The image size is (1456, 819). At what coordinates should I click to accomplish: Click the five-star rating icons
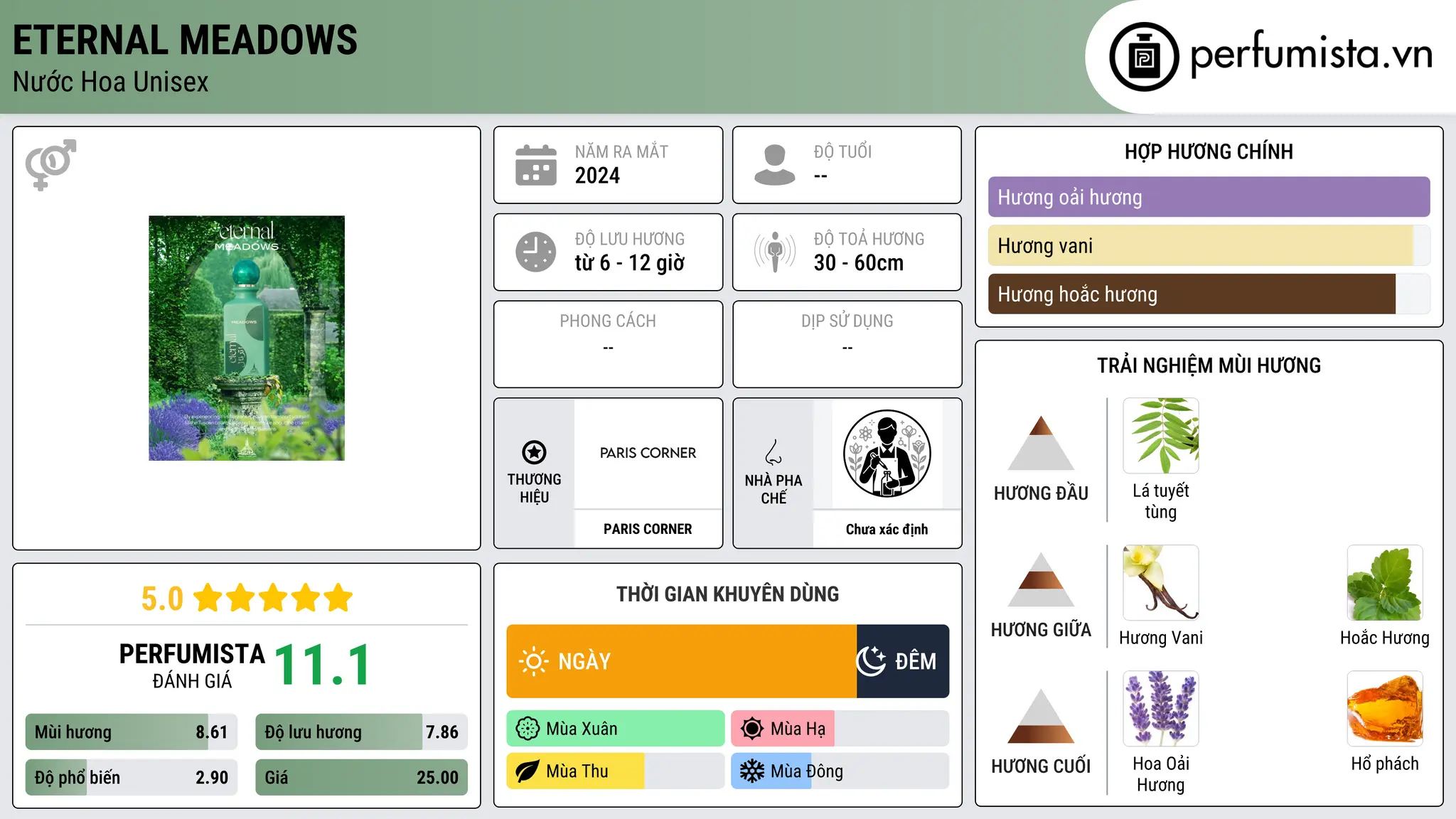click(x=273, y=598)
